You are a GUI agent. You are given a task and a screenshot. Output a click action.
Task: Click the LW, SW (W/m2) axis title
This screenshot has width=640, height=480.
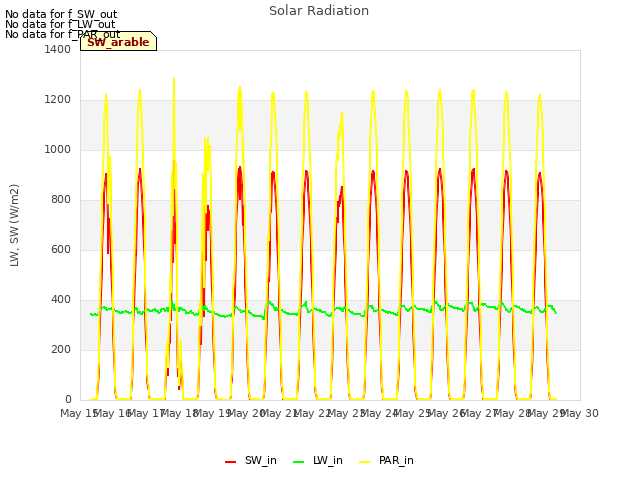(x=15, y=225)
